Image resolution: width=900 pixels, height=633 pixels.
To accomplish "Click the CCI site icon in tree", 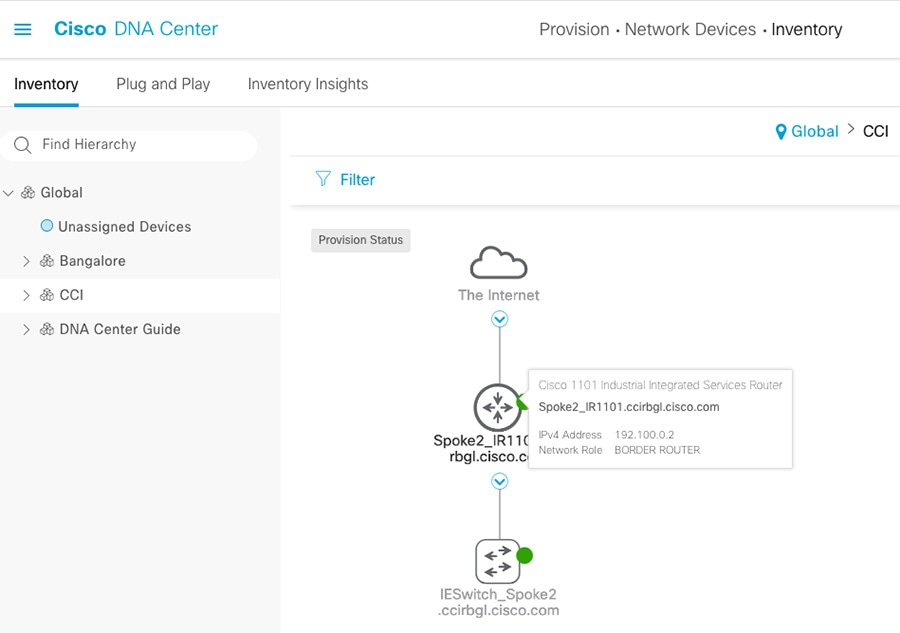I will pyautogui.click(x=47, y=295).
